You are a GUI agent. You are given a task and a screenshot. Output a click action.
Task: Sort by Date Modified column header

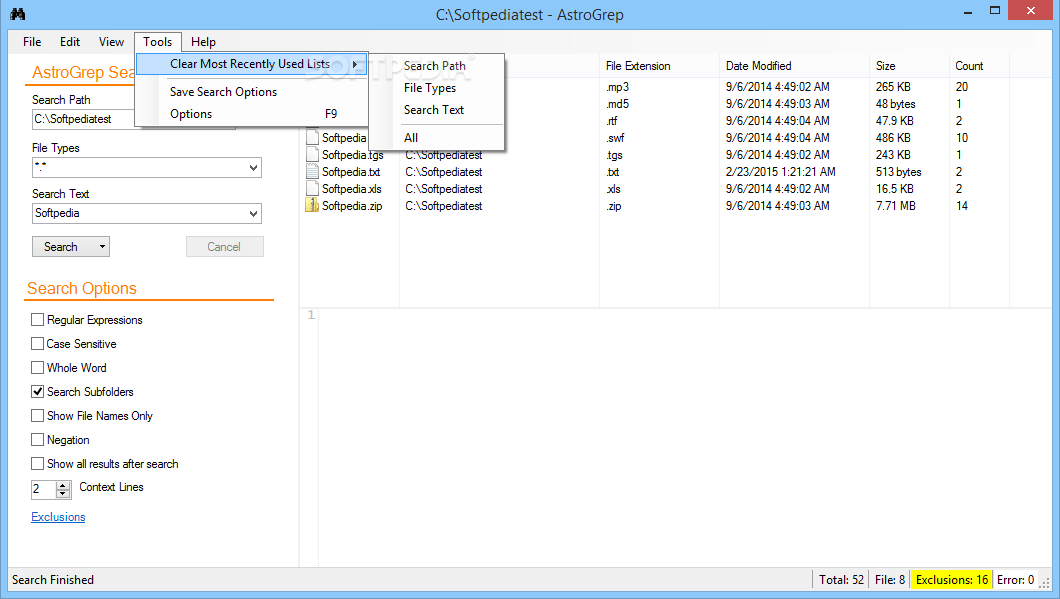click(758, 66)
